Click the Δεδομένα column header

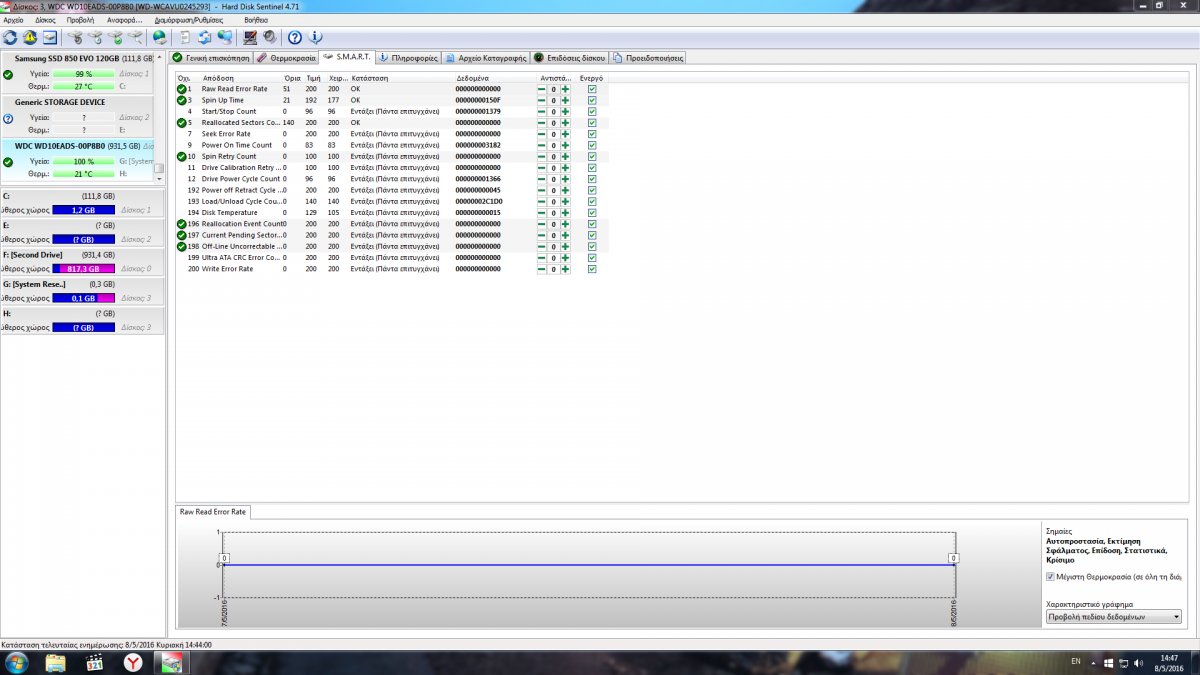pos(473,77)
